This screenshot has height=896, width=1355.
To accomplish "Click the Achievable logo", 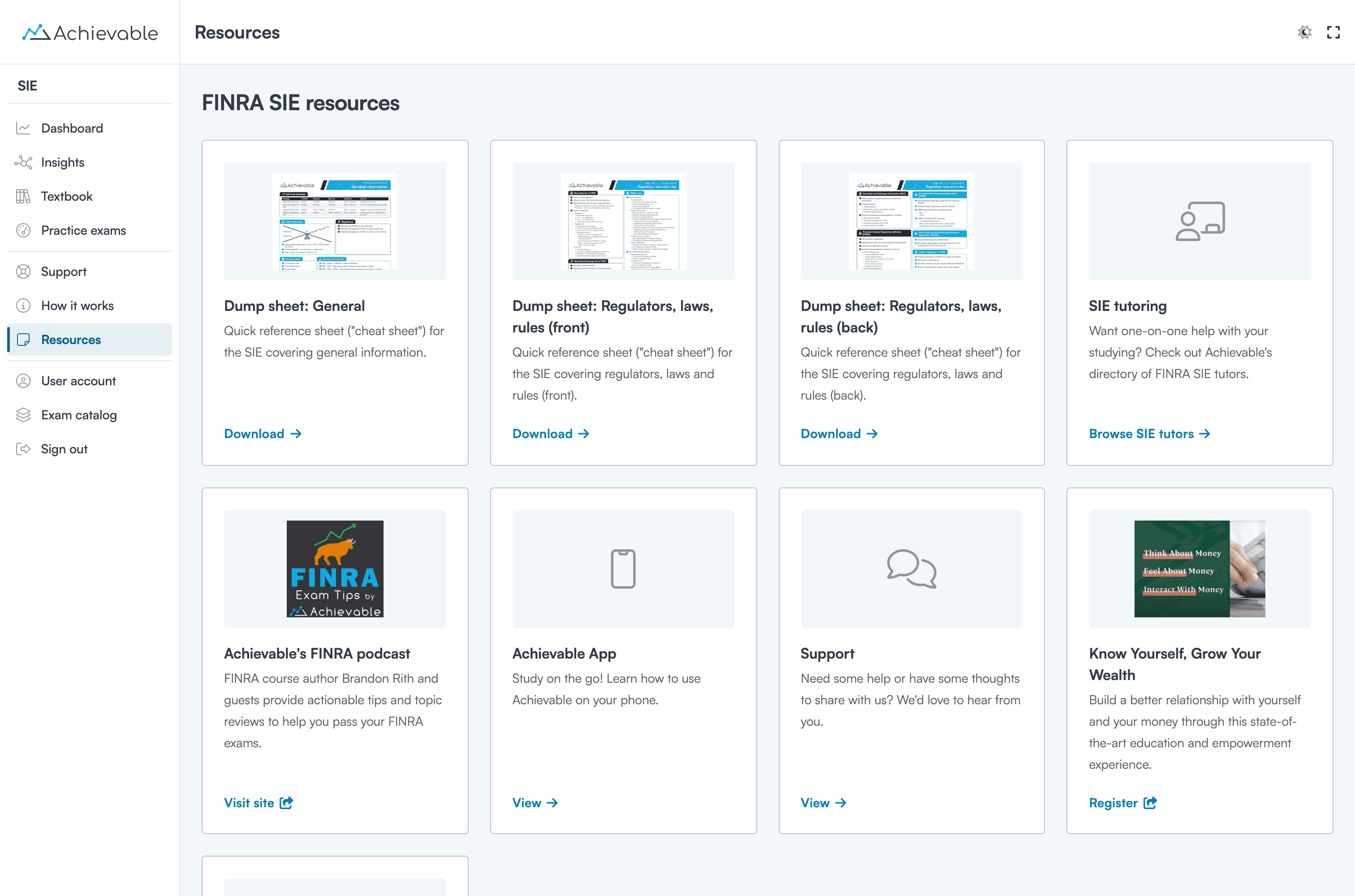I will [x=90, y=33].
